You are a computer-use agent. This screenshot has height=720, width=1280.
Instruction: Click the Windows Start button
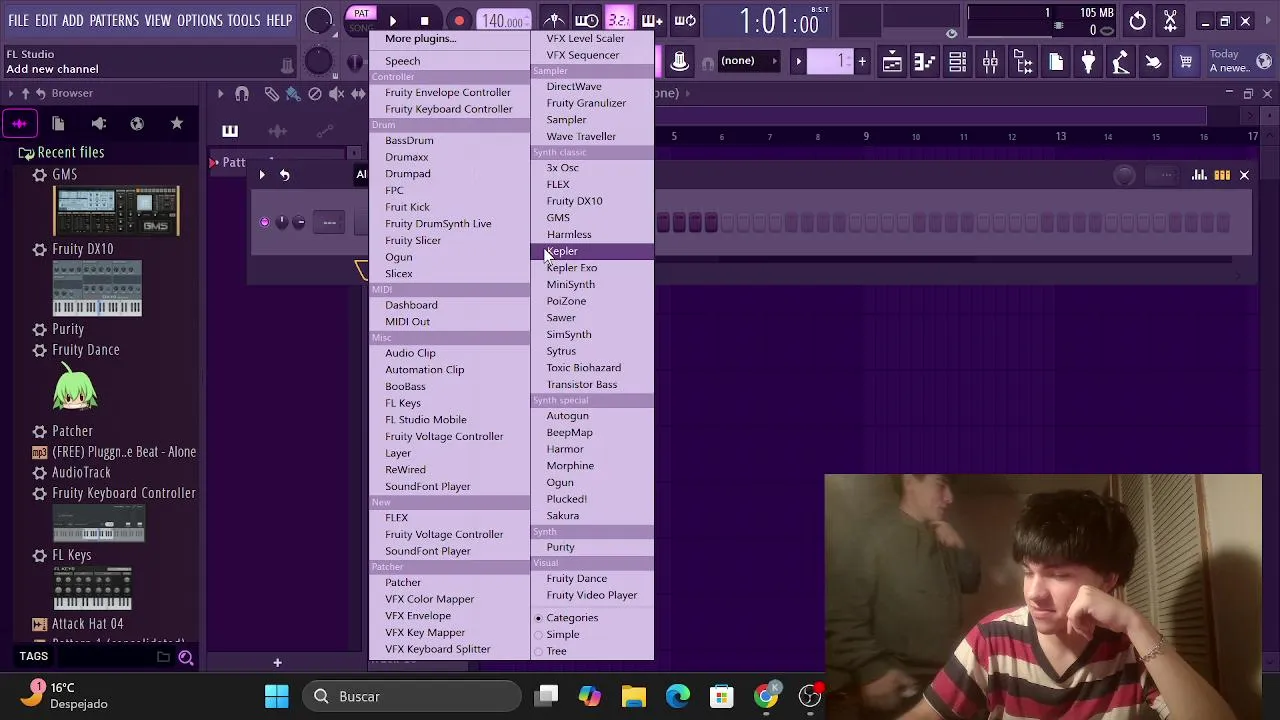point(277,696)
